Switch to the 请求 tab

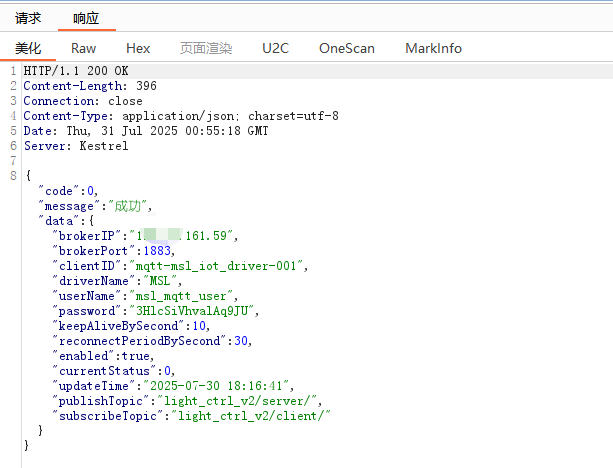point(28,18)
